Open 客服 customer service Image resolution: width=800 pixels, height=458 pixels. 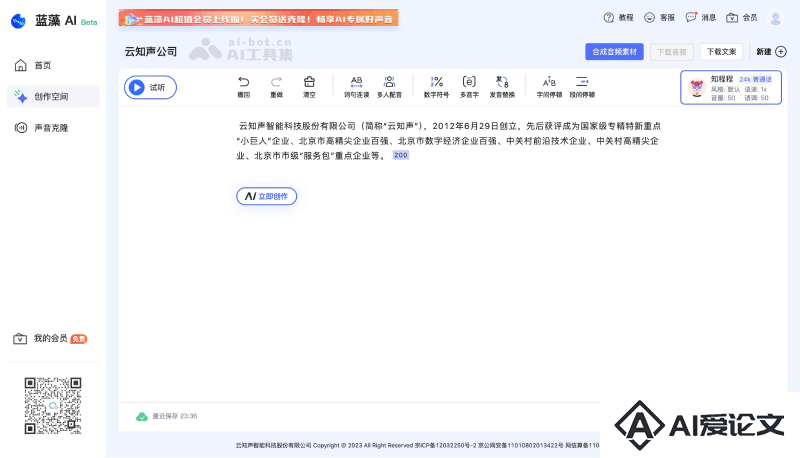[659, 17]
